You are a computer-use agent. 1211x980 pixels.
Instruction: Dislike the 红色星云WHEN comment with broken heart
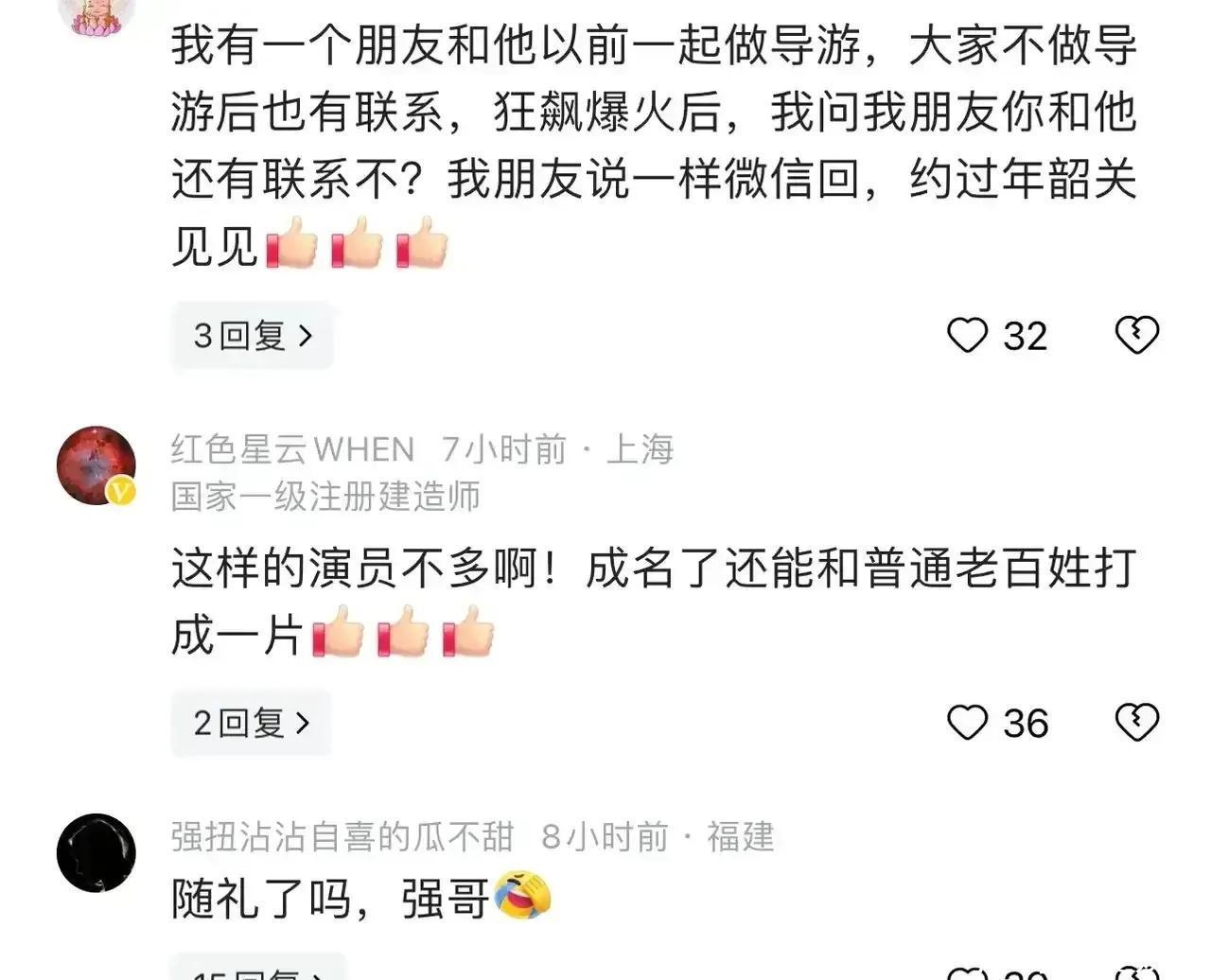click(1137, 723)
